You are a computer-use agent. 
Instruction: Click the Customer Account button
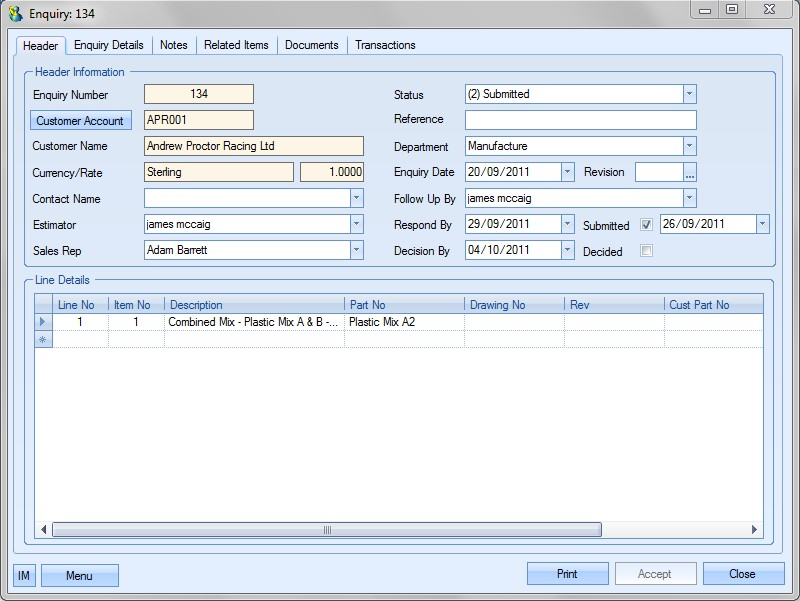coord(80,121)
